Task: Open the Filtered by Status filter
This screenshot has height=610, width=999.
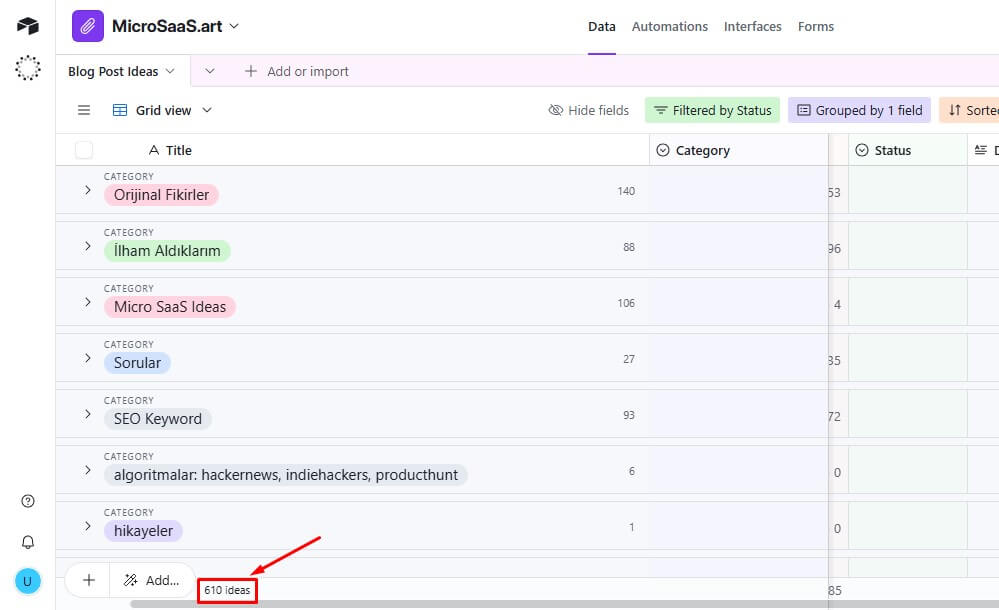Action: coord(712,110)
